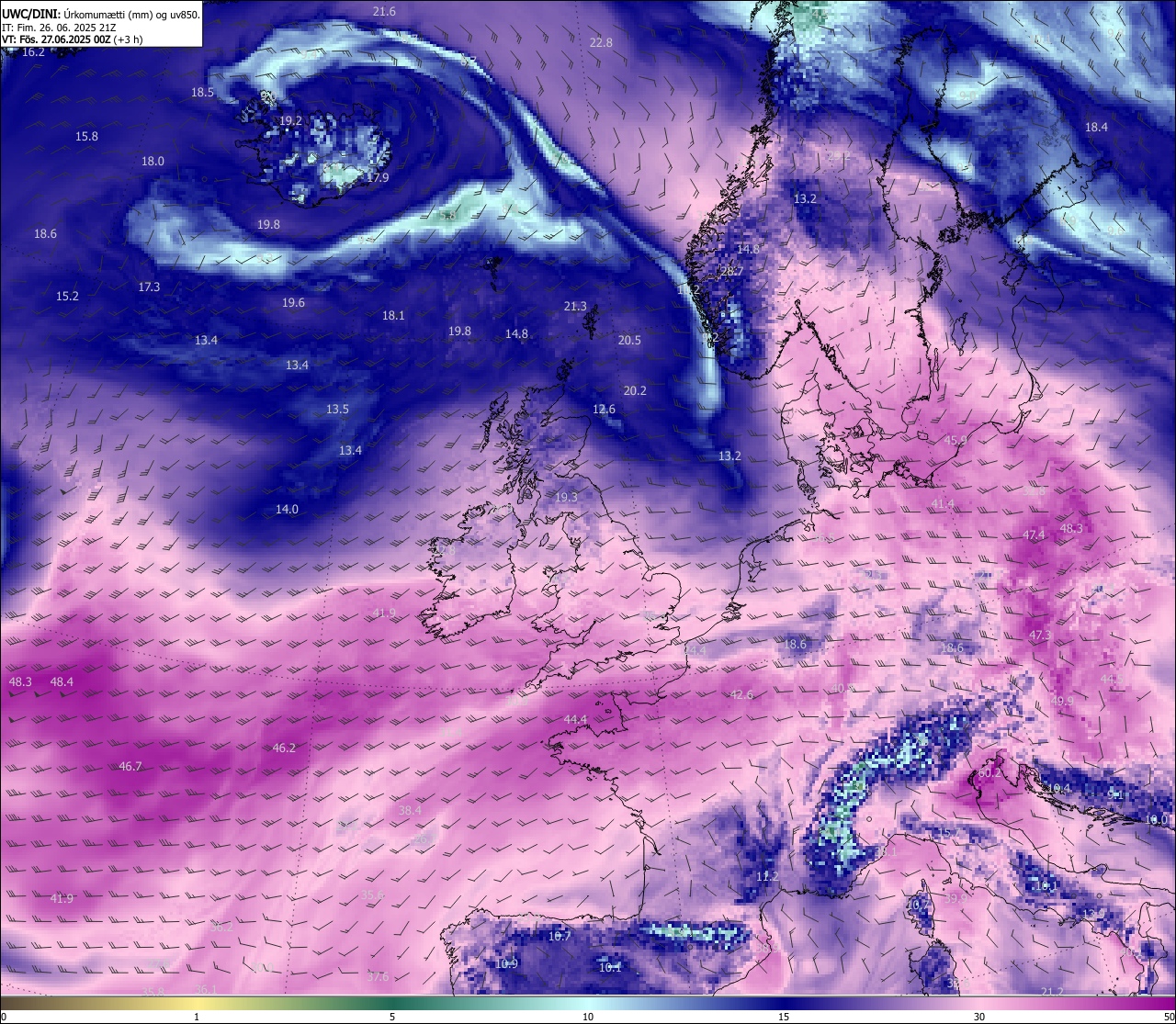This screenshot has width=1176, height=1024.
Task: Click the 28.7 value over Norway
Action: coord(731,271)
